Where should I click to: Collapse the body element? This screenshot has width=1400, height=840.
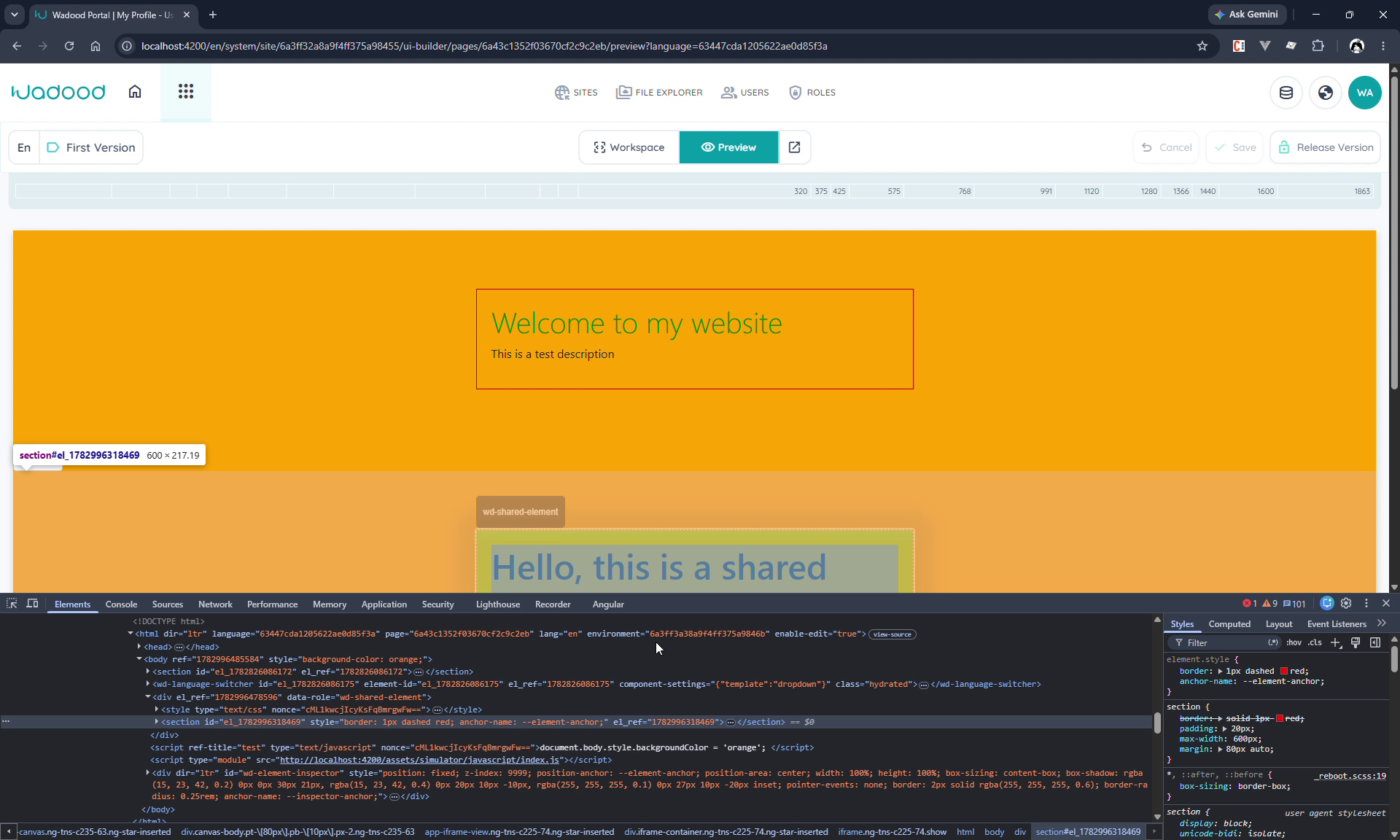[139, 658]
